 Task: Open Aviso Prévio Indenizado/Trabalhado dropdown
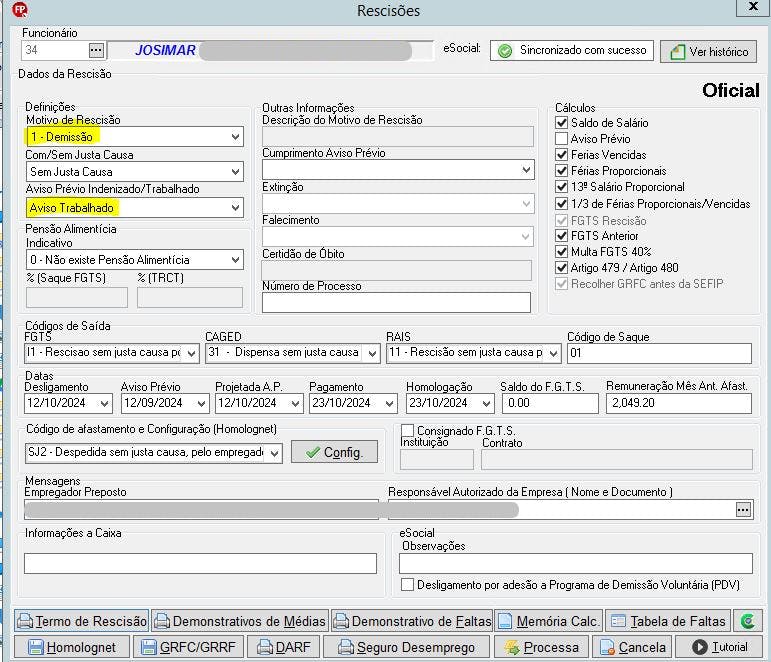tap(235, 208)
